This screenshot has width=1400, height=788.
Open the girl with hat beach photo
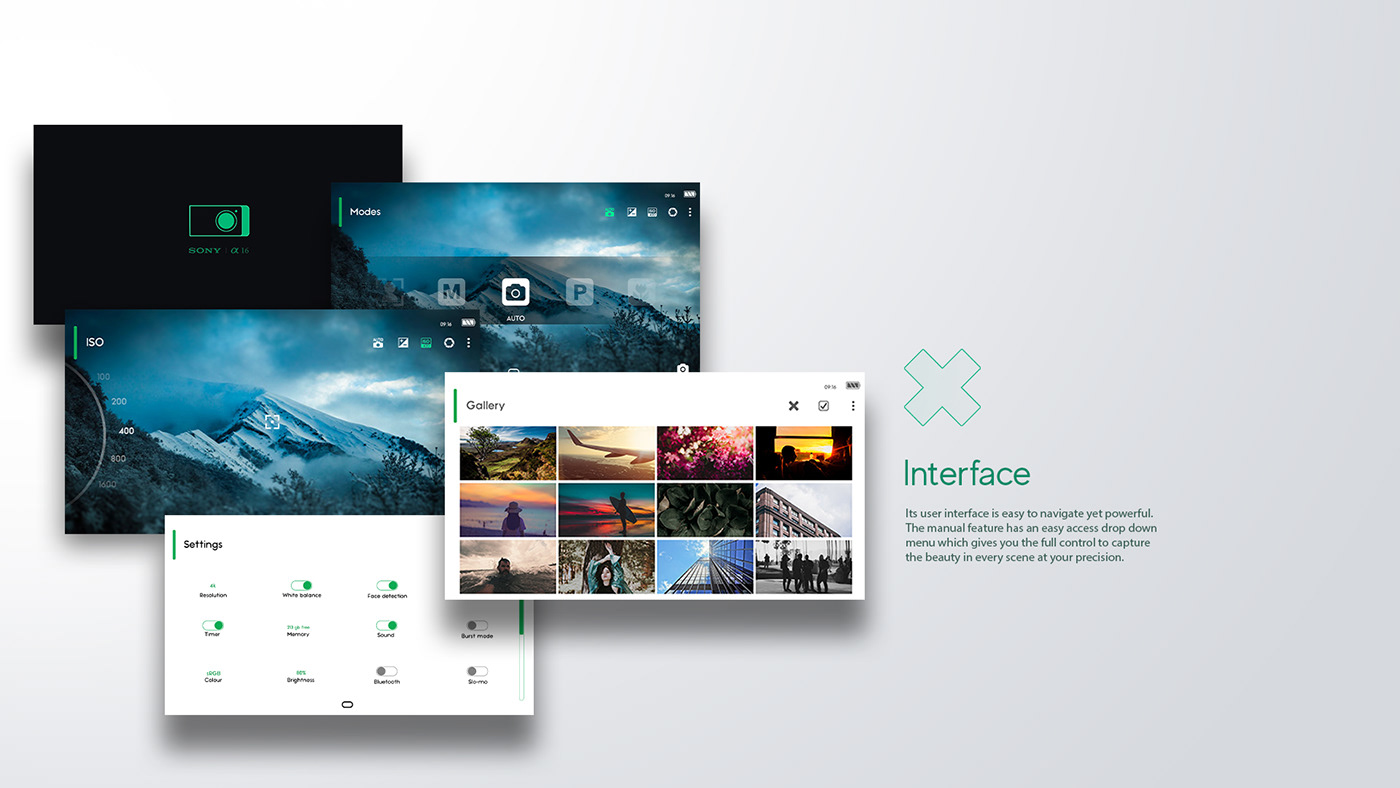point(508,510)
